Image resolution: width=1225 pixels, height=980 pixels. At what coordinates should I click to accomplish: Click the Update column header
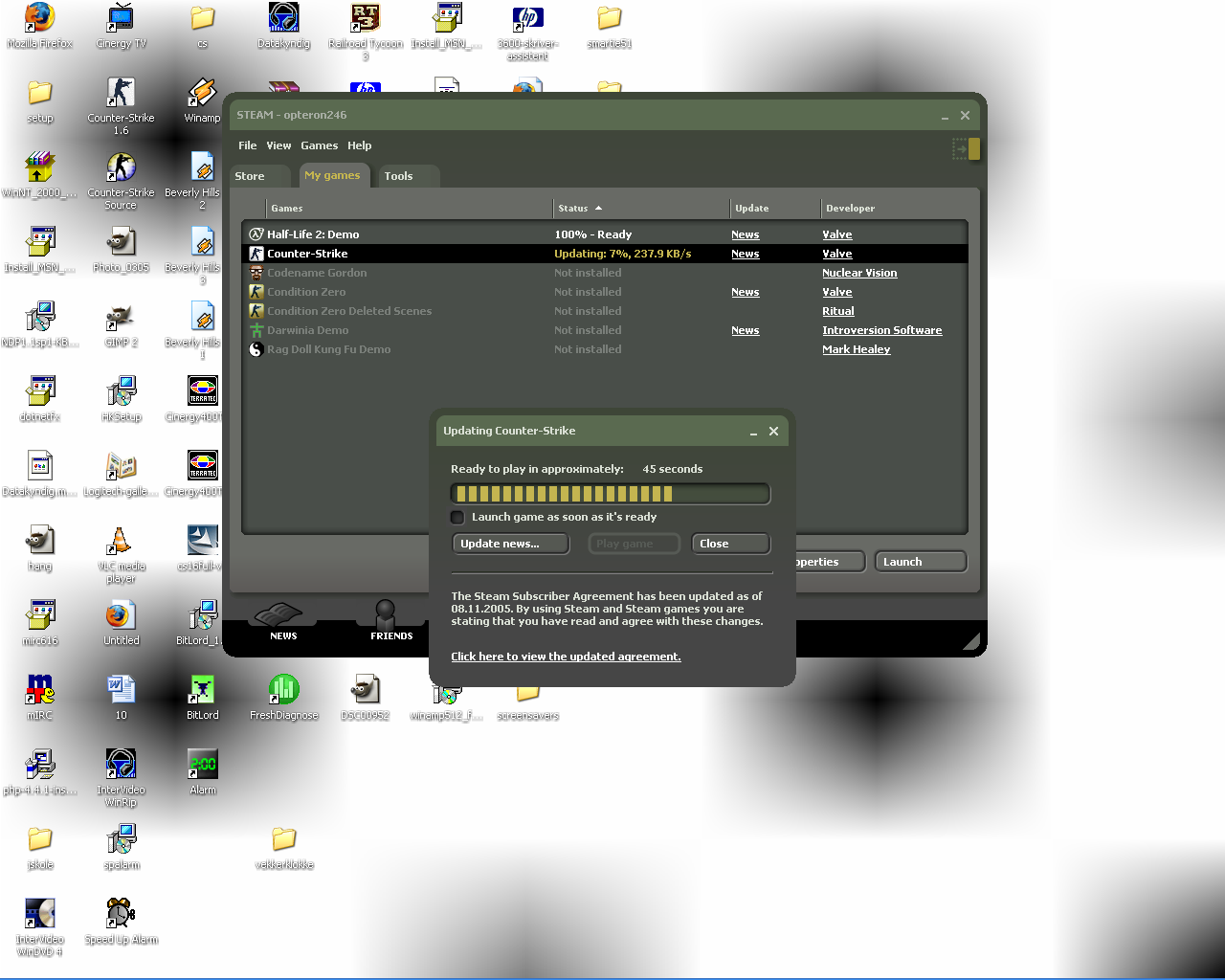(774, 208)
